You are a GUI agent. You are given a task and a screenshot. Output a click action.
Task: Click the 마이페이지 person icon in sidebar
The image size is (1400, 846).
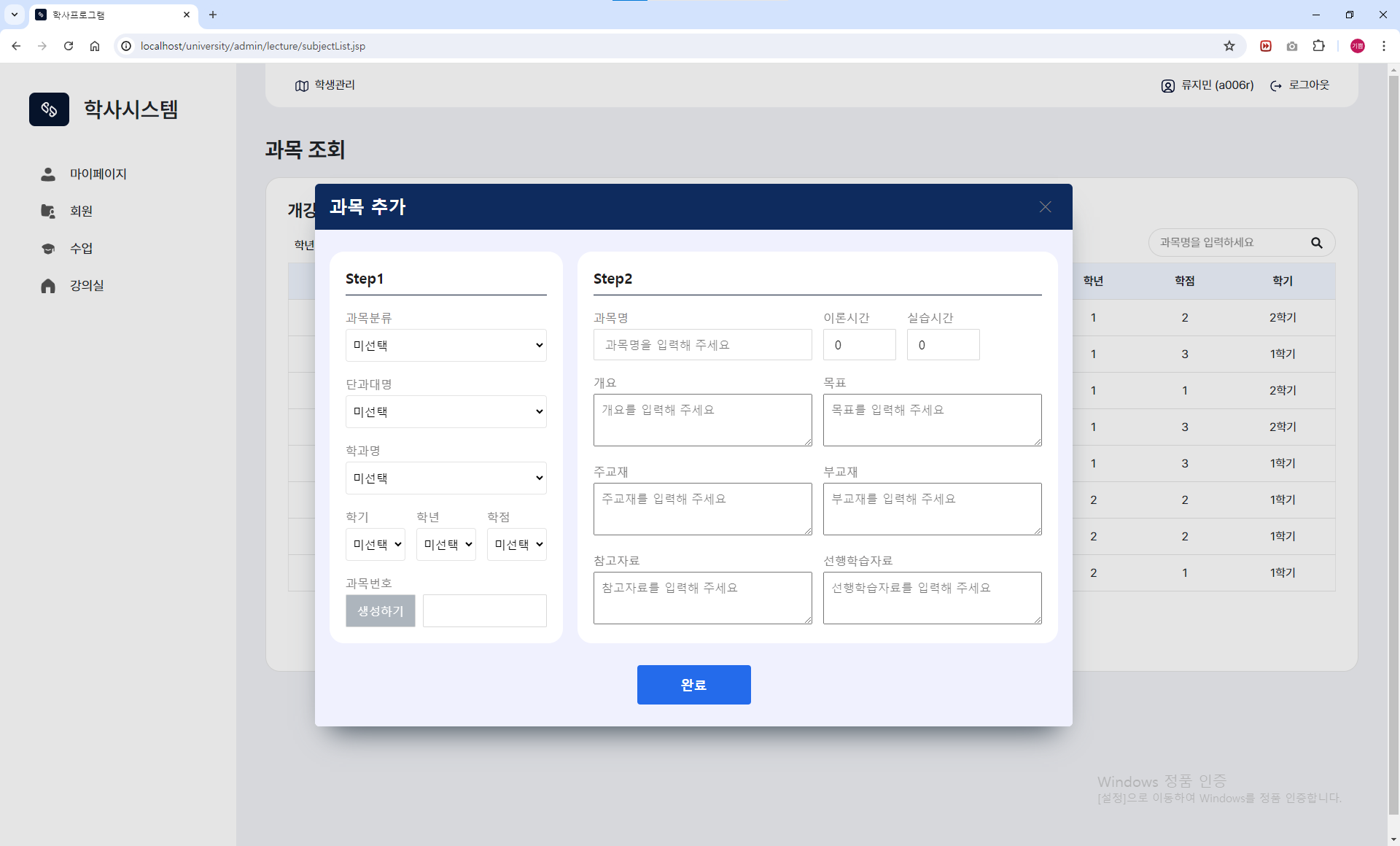48,174
